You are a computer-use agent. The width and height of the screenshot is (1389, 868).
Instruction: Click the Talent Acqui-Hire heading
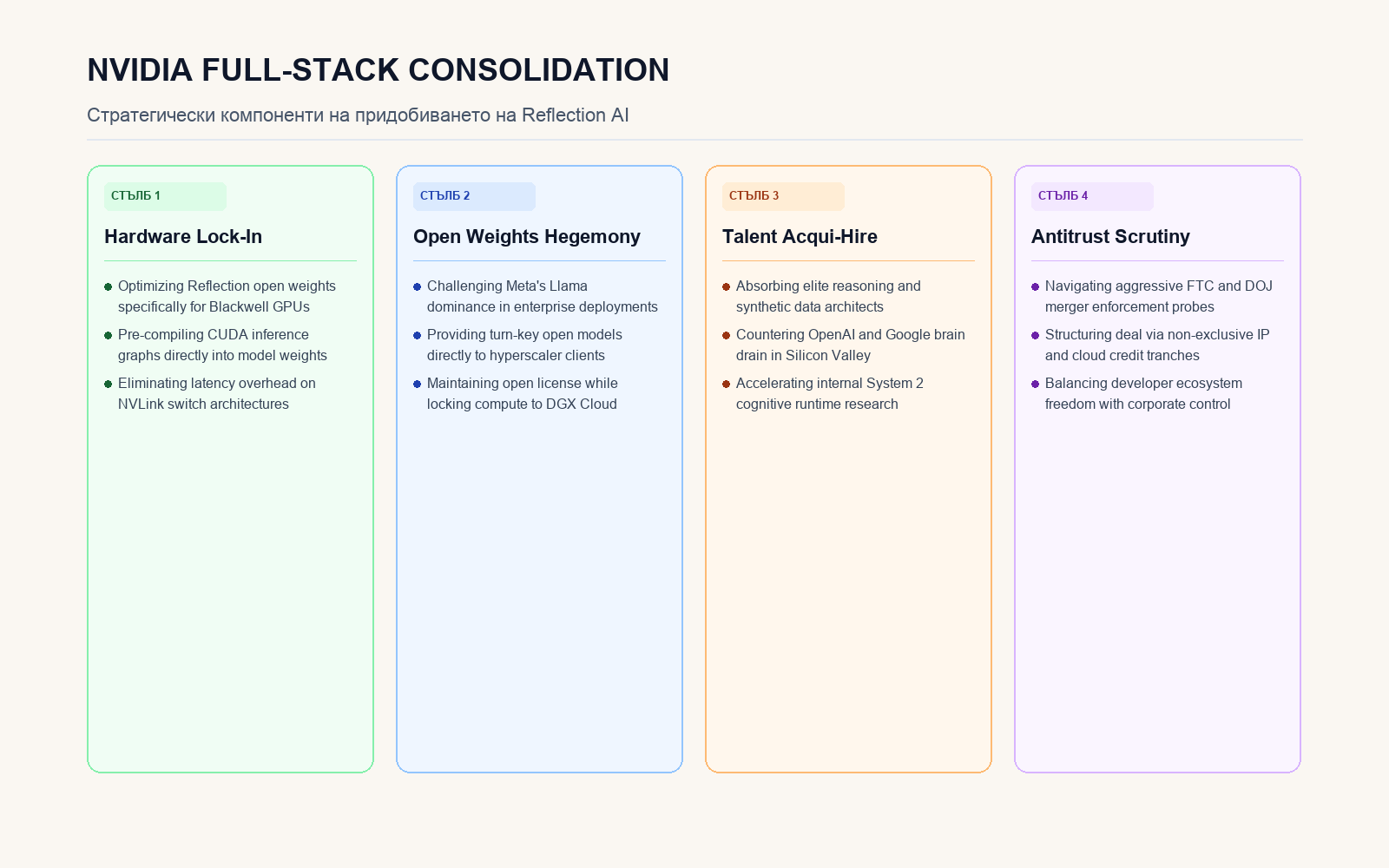(800, 236)
